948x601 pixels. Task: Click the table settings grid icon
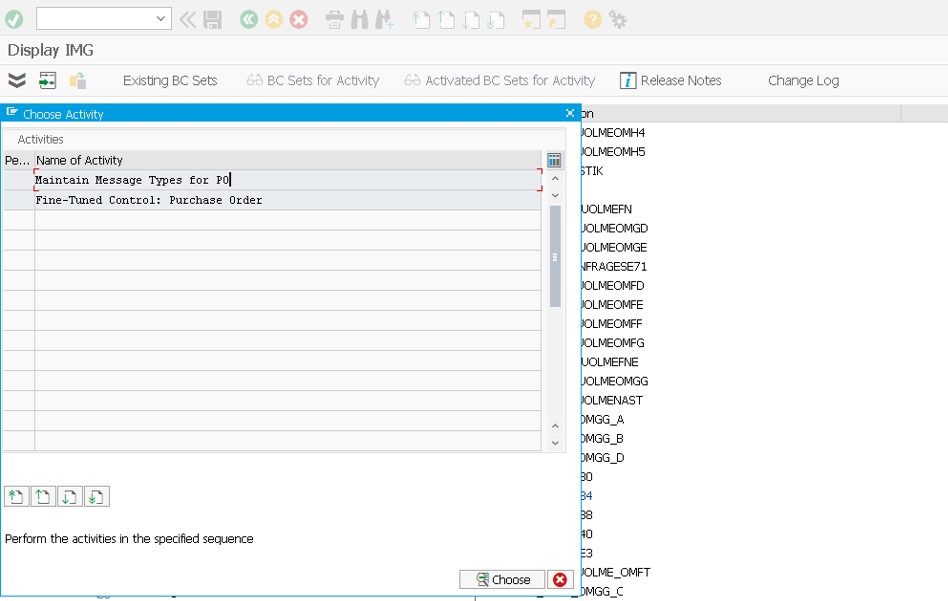click(x=554, y=160)
